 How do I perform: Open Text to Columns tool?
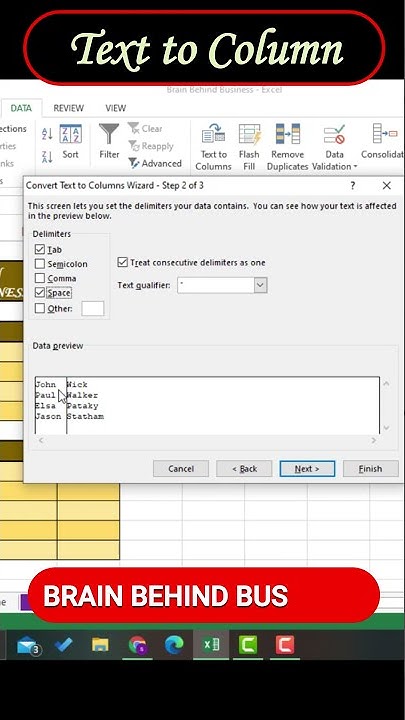213,147
